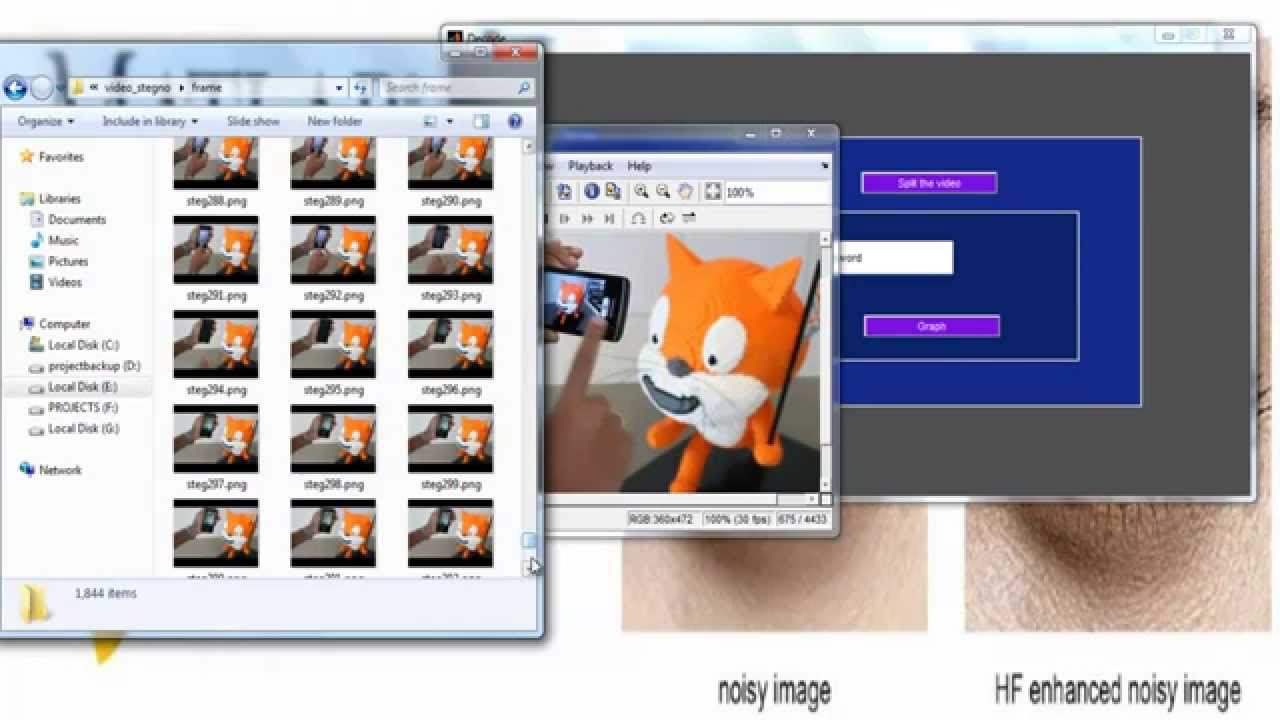This screenshot has height=720, width=1280.
Task: Select the Zoom In tool in player
Action: coord(641,192)
